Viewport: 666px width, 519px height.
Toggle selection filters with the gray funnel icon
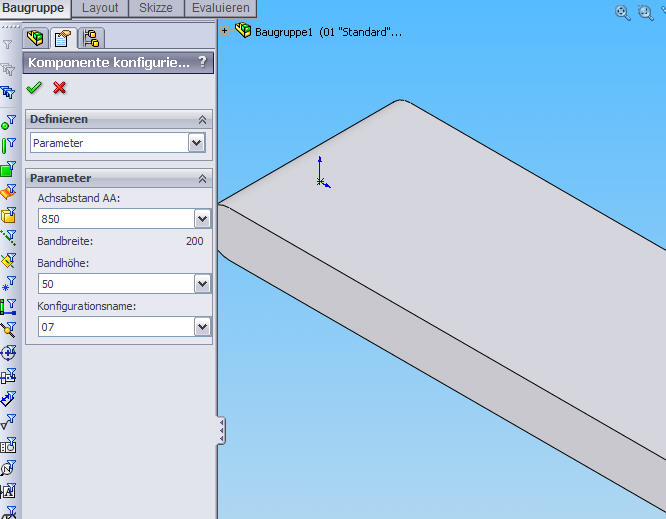coord(8,45)
